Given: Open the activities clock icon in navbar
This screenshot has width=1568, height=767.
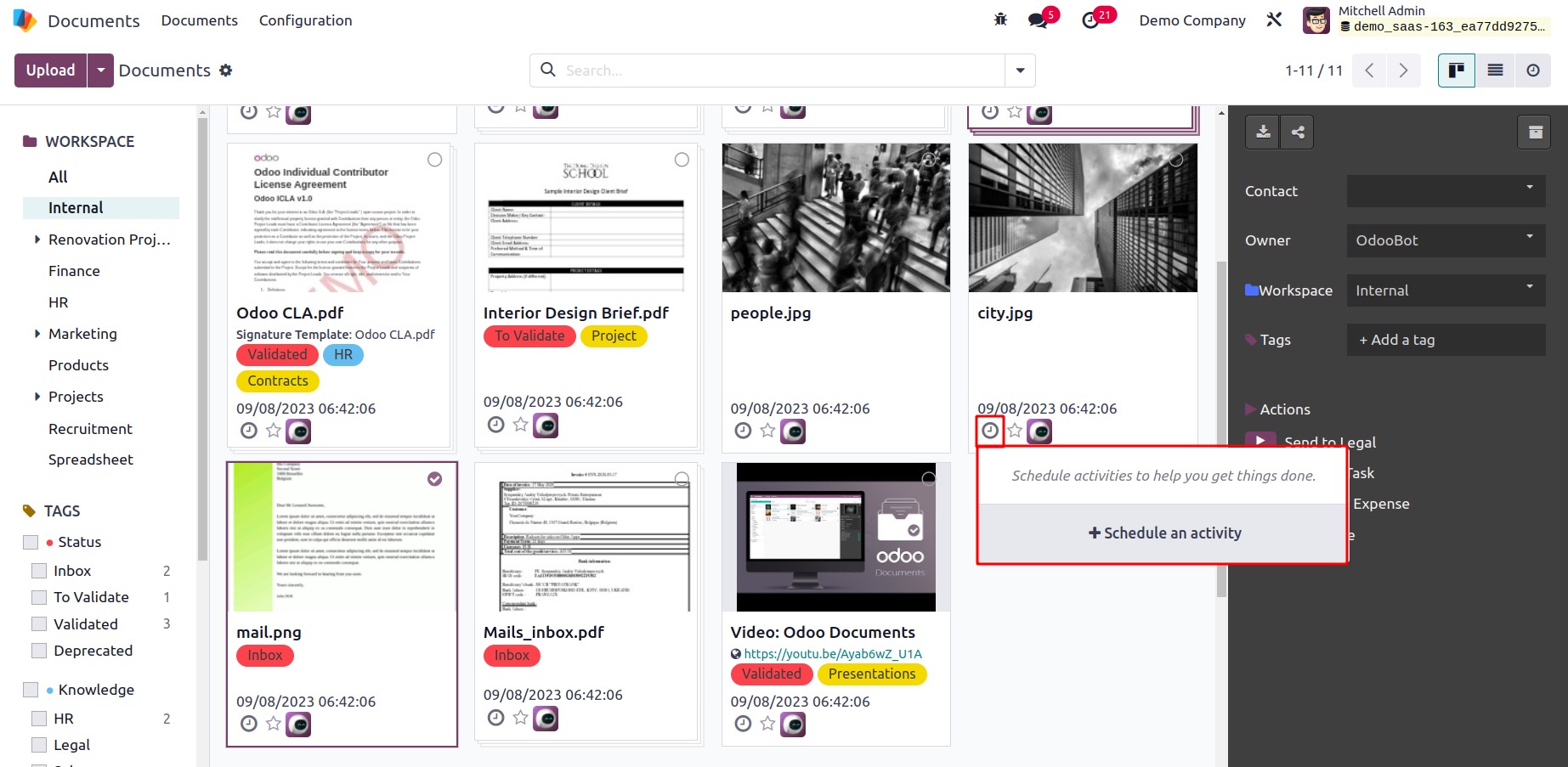Looking at the screenshot, I should coord(1090,20).
